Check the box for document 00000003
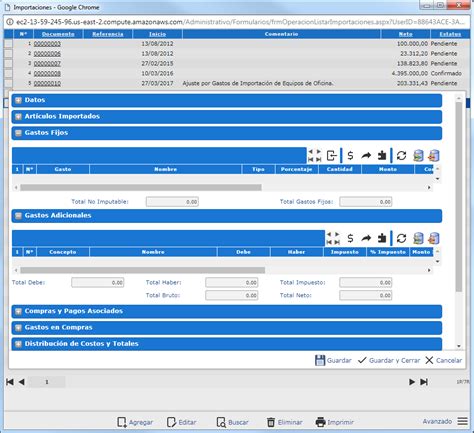Viewport: 474px width, 433px height. [8, 44]
